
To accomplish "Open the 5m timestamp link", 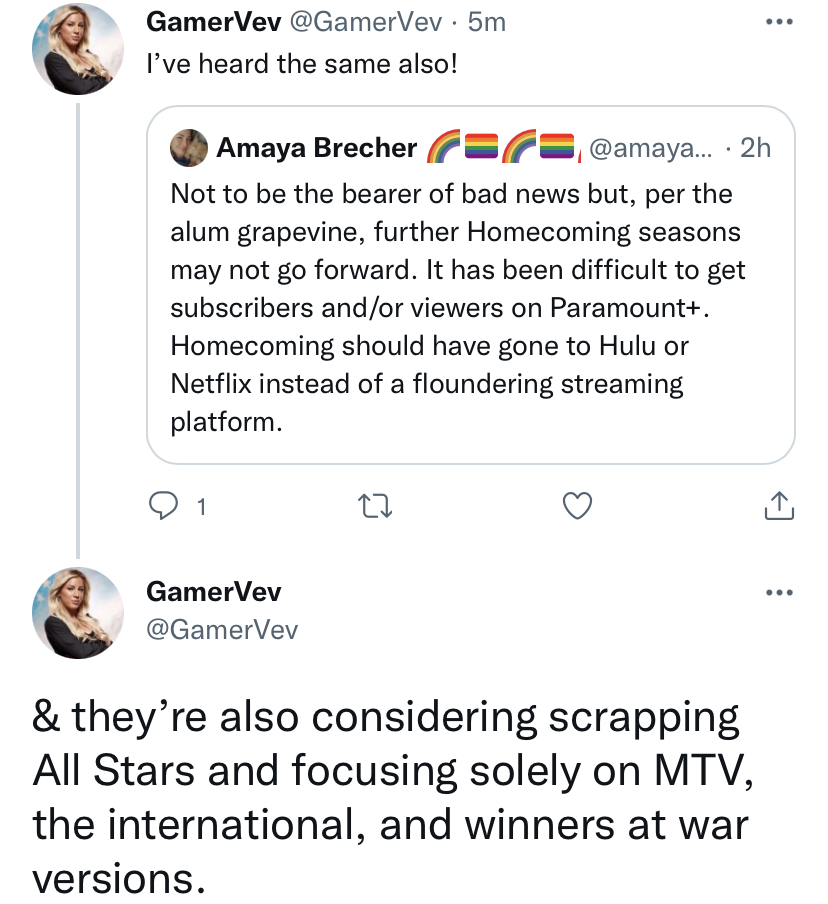I will click(487, 22).
